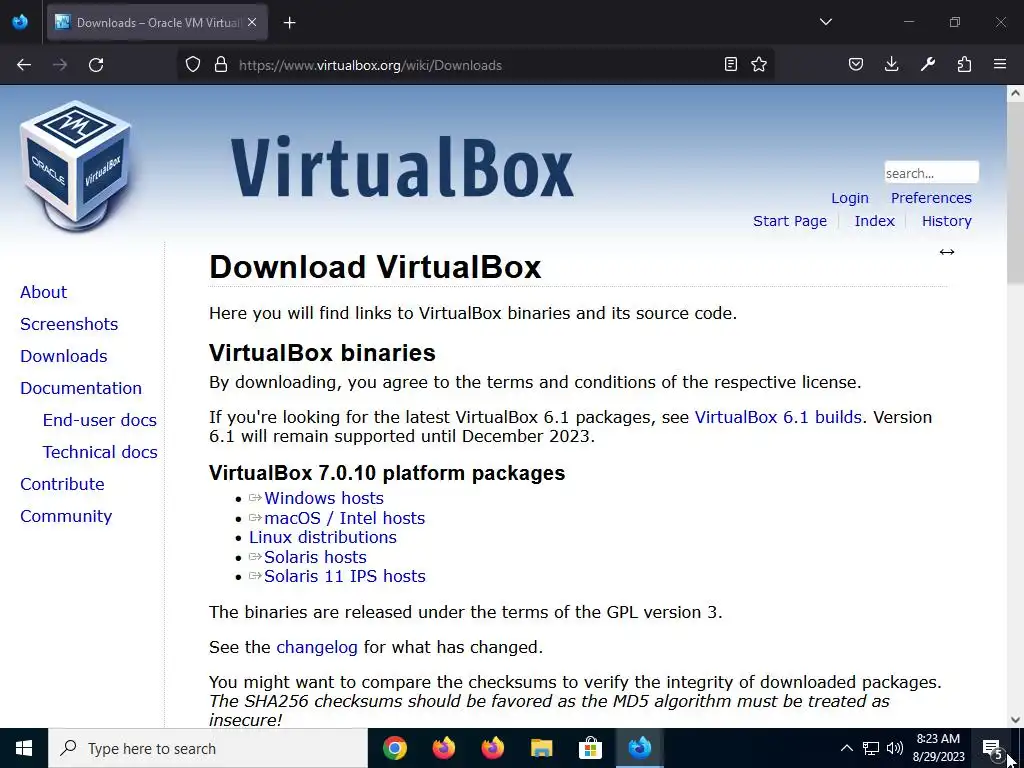Open the Extensions puzzle icon
The image size is (1024, 768).
coord(964,65)
